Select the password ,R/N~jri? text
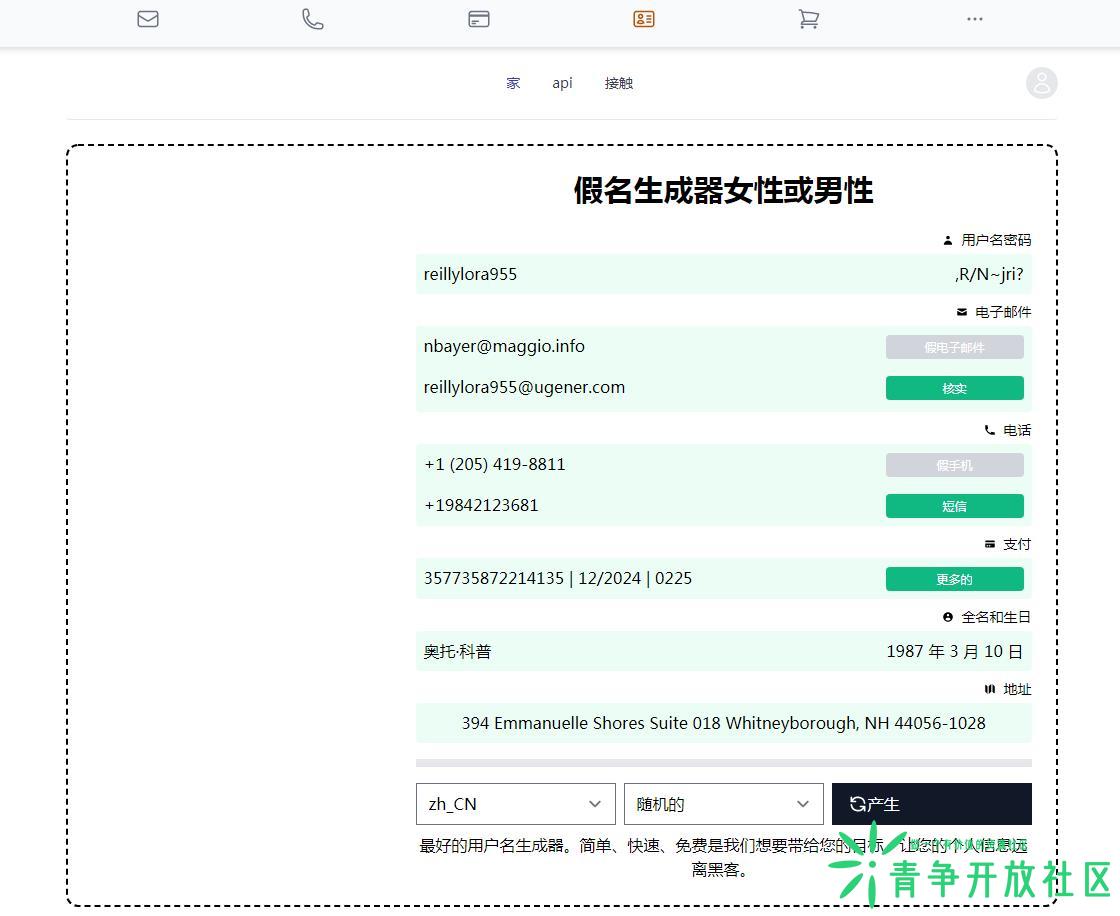 pyautogui.click(x=989, y=274)
